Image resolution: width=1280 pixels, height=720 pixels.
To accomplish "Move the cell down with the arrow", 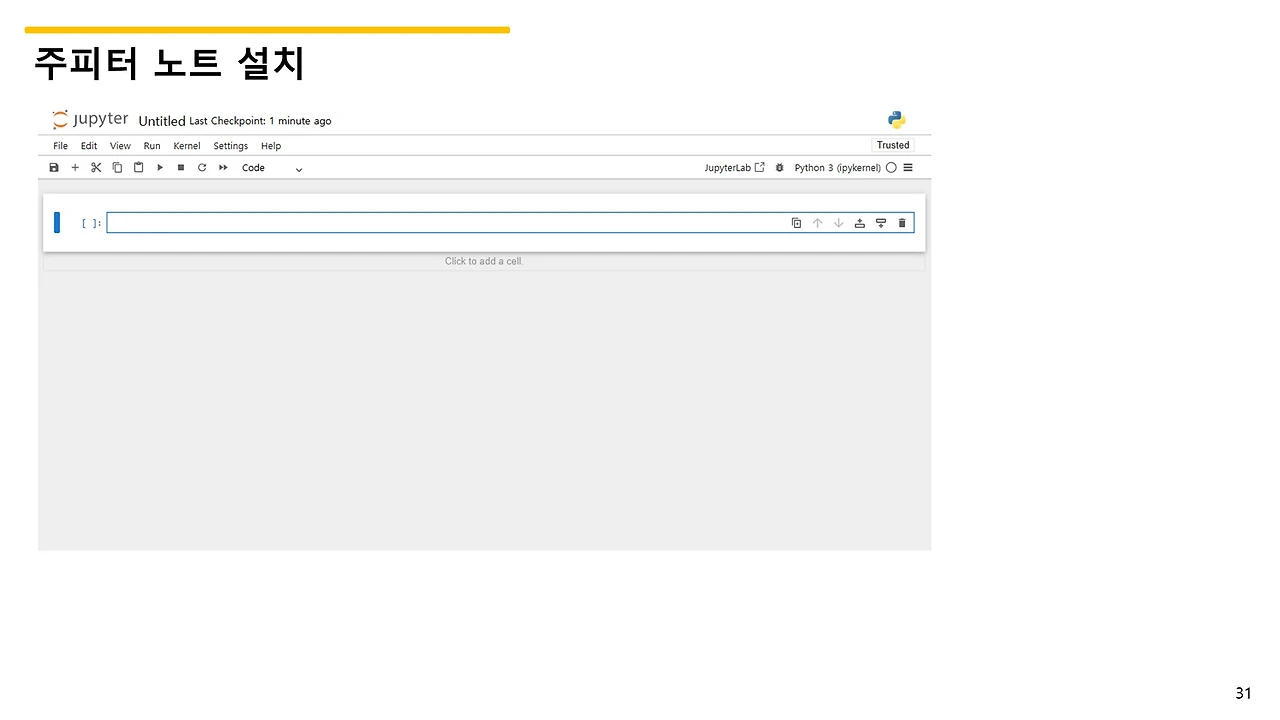I will [x=838, y=223].
